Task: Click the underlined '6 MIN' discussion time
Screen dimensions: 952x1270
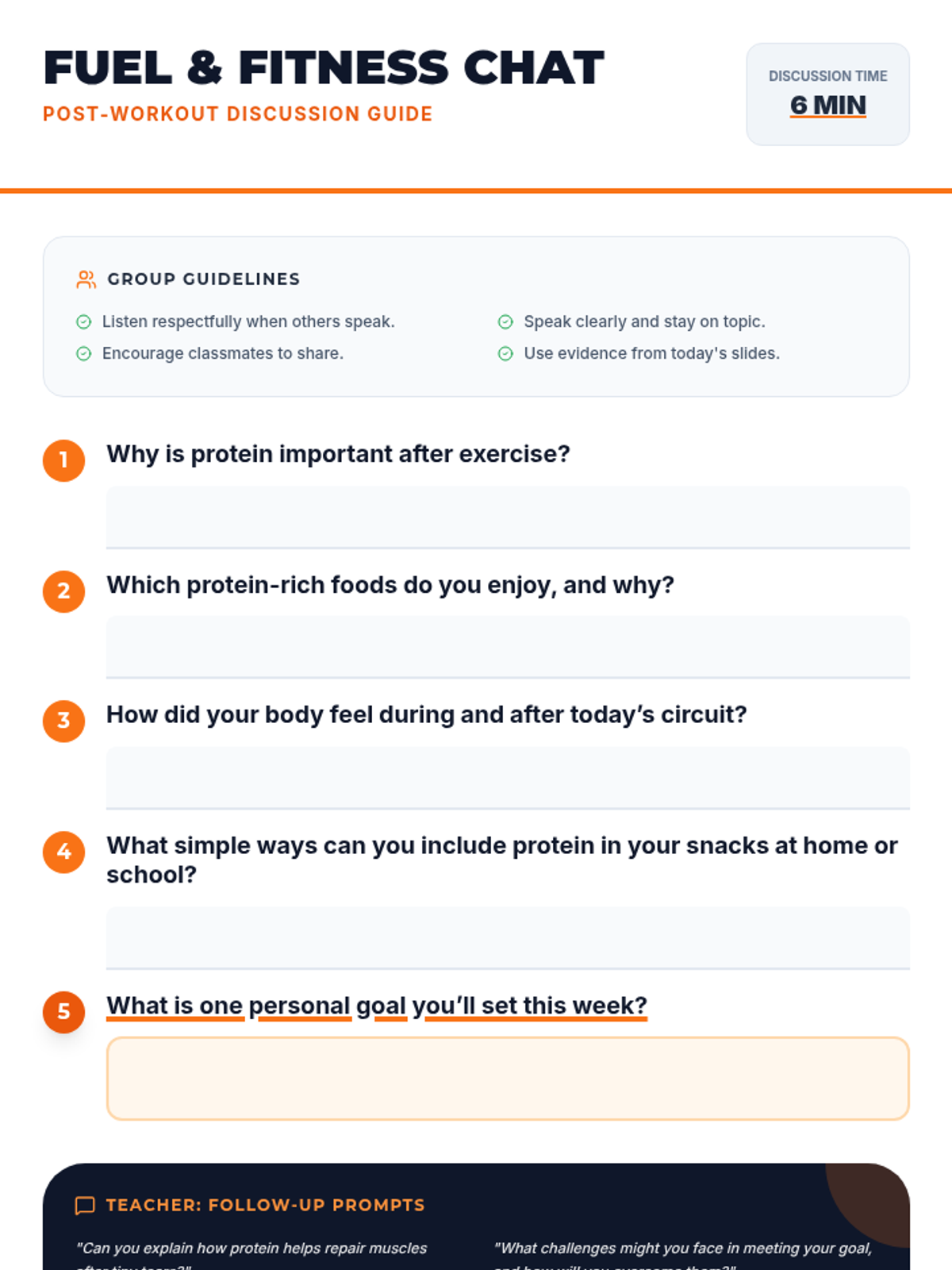Action: [x=827, y=106]
